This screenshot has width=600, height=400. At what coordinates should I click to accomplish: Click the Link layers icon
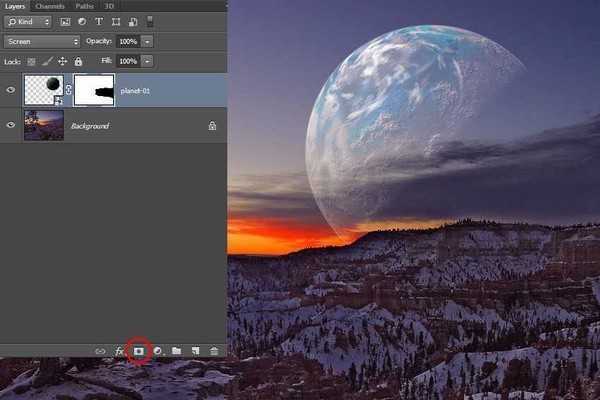100,351
